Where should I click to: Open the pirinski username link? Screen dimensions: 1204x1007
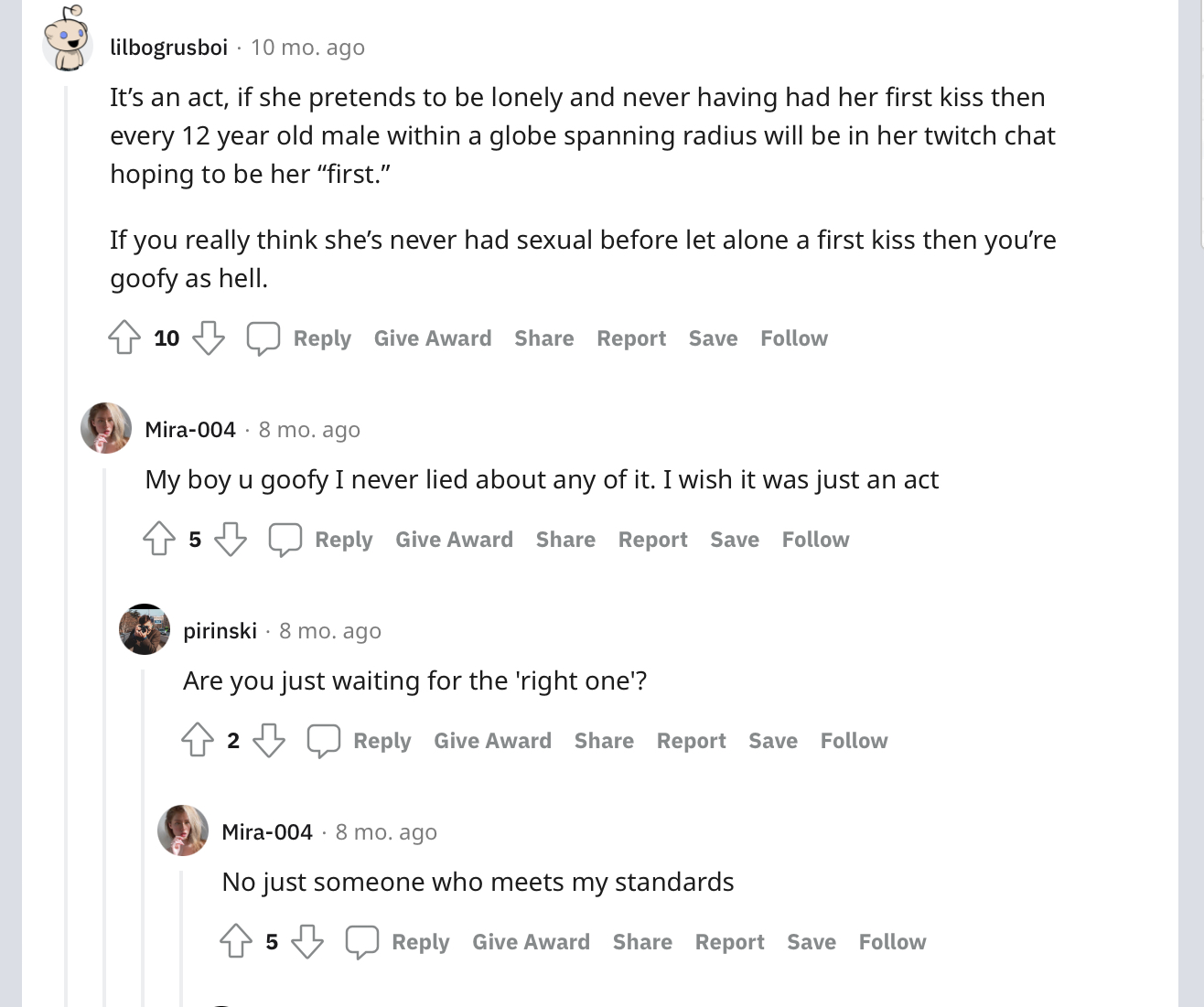tap(220, 631)
